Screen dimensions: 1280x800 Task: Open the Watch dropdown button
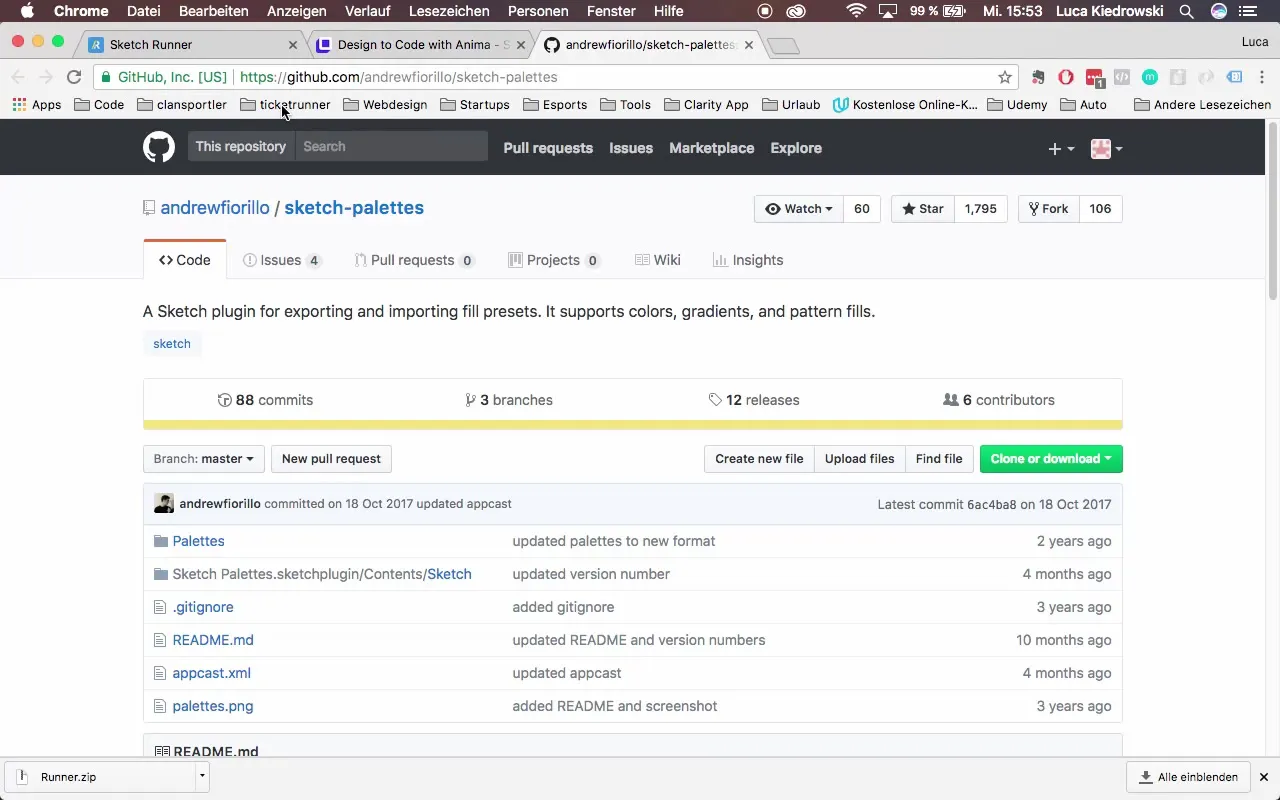(798, 209)
